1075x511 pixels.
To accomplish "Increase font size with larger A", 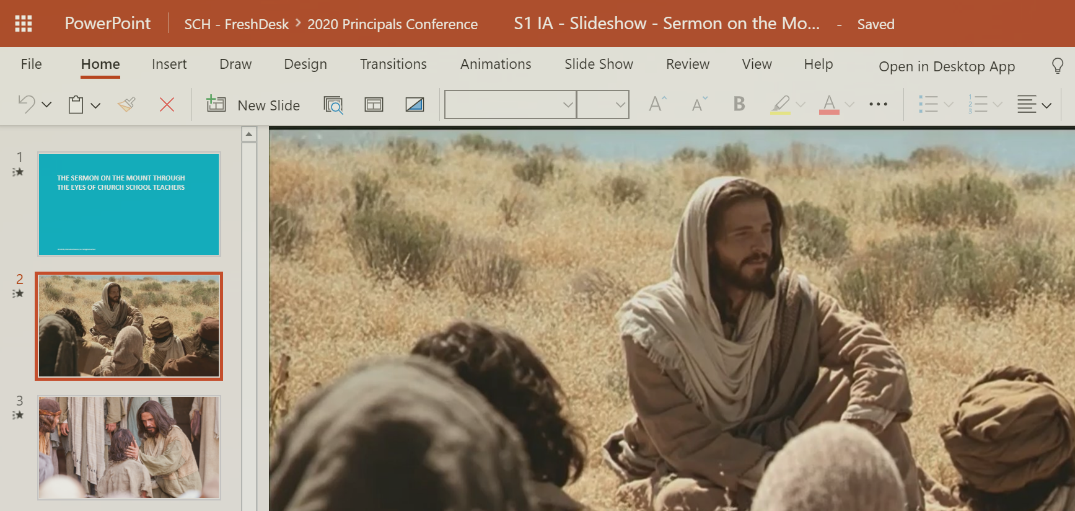I will pos(658,104).
